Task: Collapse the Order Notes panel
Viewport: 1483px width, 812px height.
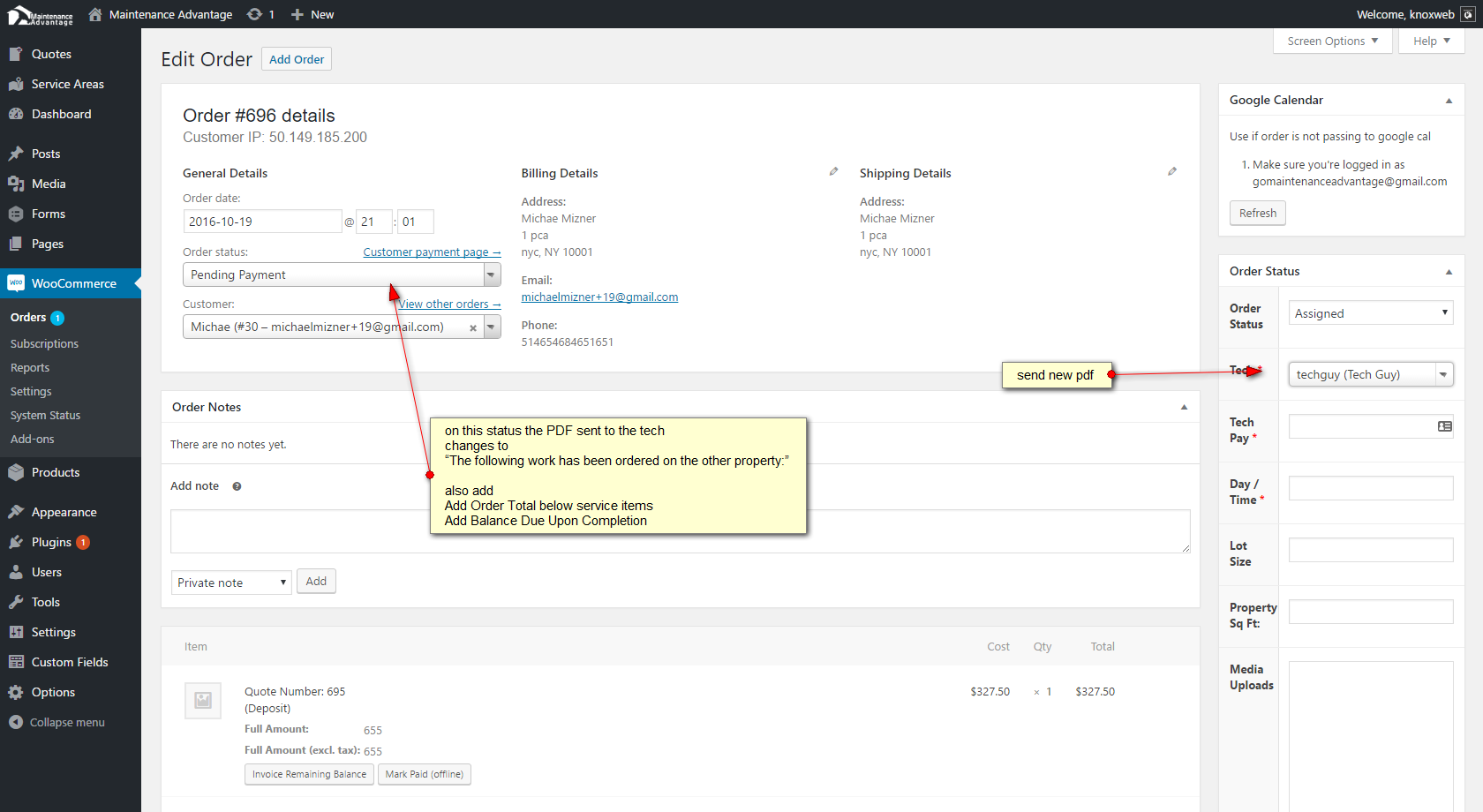Action: 1184,408
